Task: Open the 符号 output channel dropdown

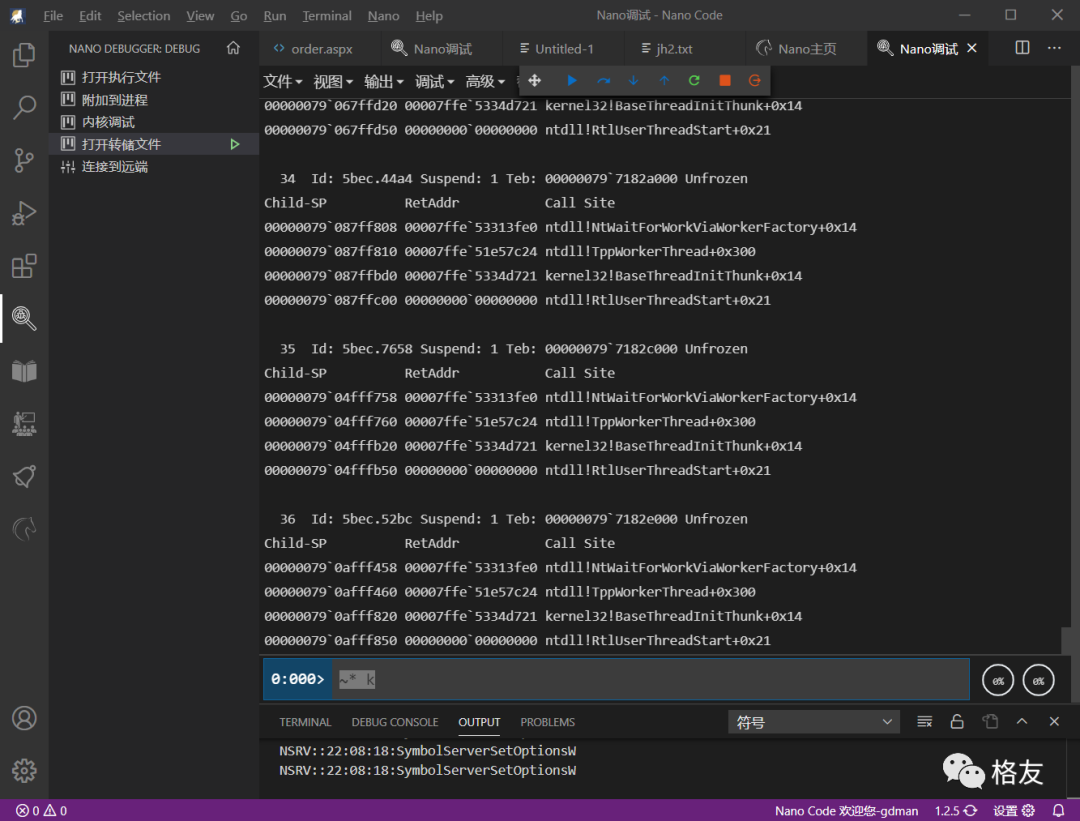Action: [813, 722]
